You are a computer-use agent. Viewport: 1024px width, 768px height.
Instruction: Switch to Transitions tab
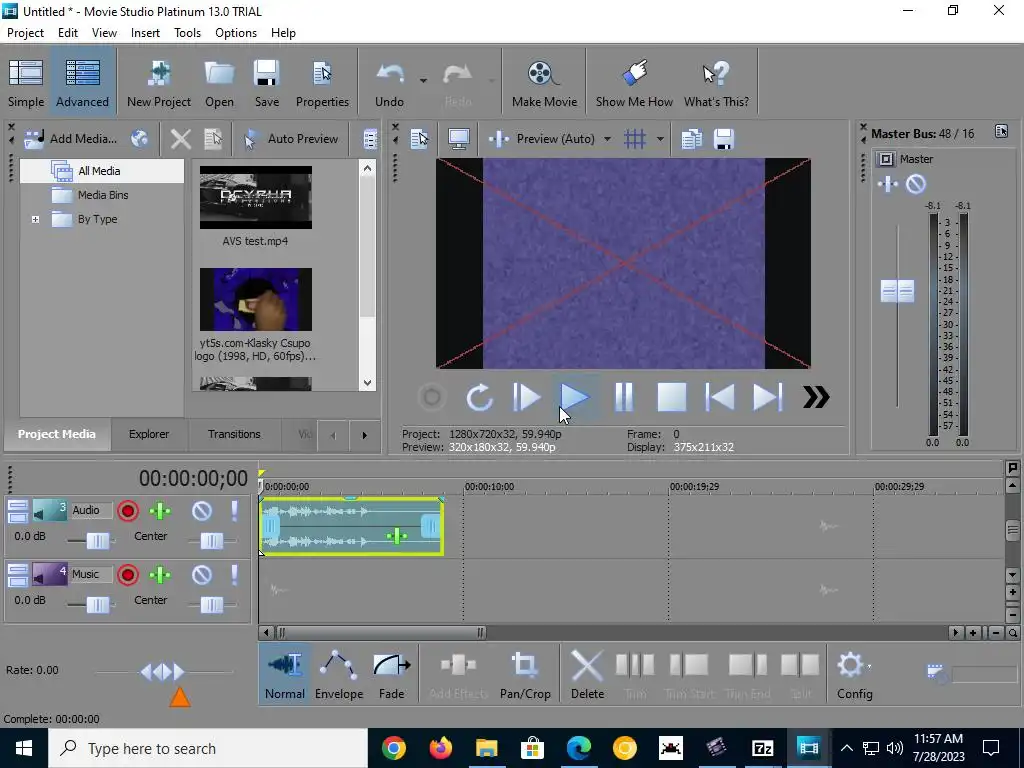(x=234, y=434)
